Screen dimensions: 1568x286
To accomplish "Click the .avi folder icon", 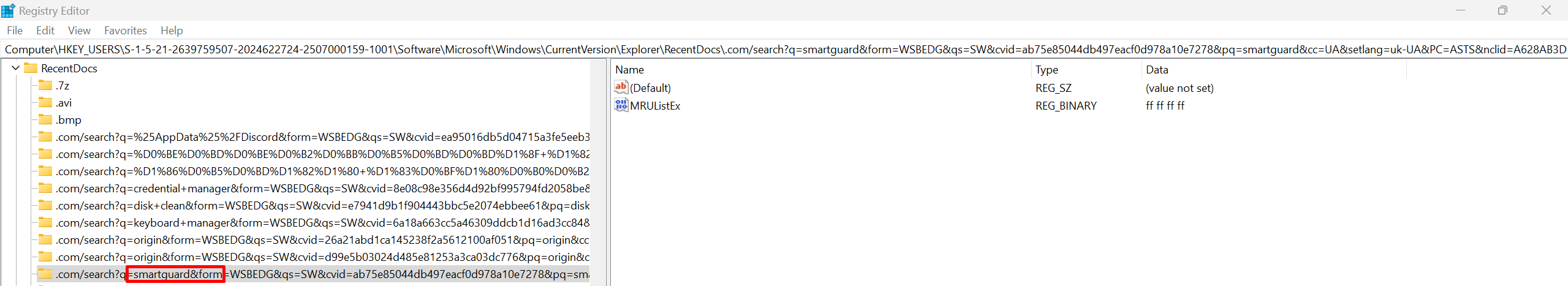I will point(45,102).
